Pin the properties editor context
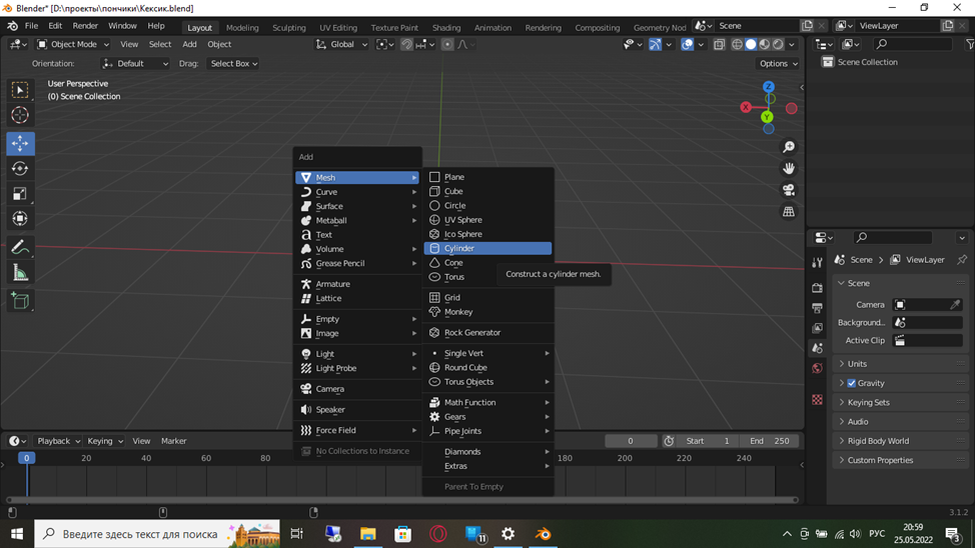The height and width of the screenshot is (548, 975). [x=962, y=259]
